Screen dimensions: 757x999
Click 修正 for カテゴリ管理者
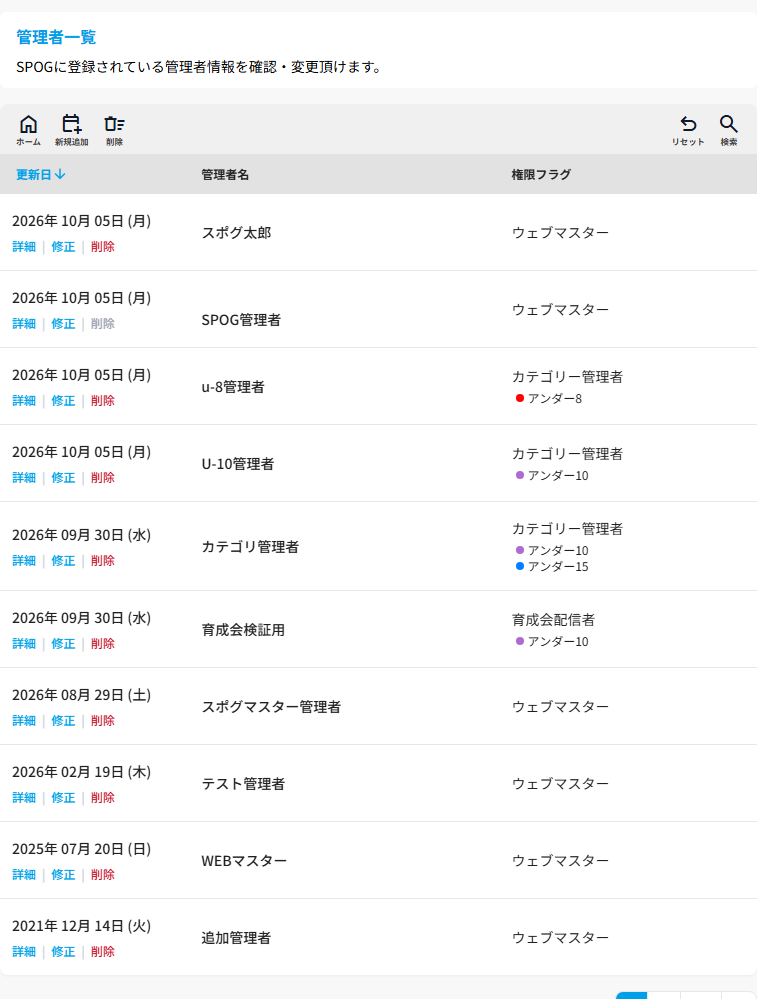[63, 561]
